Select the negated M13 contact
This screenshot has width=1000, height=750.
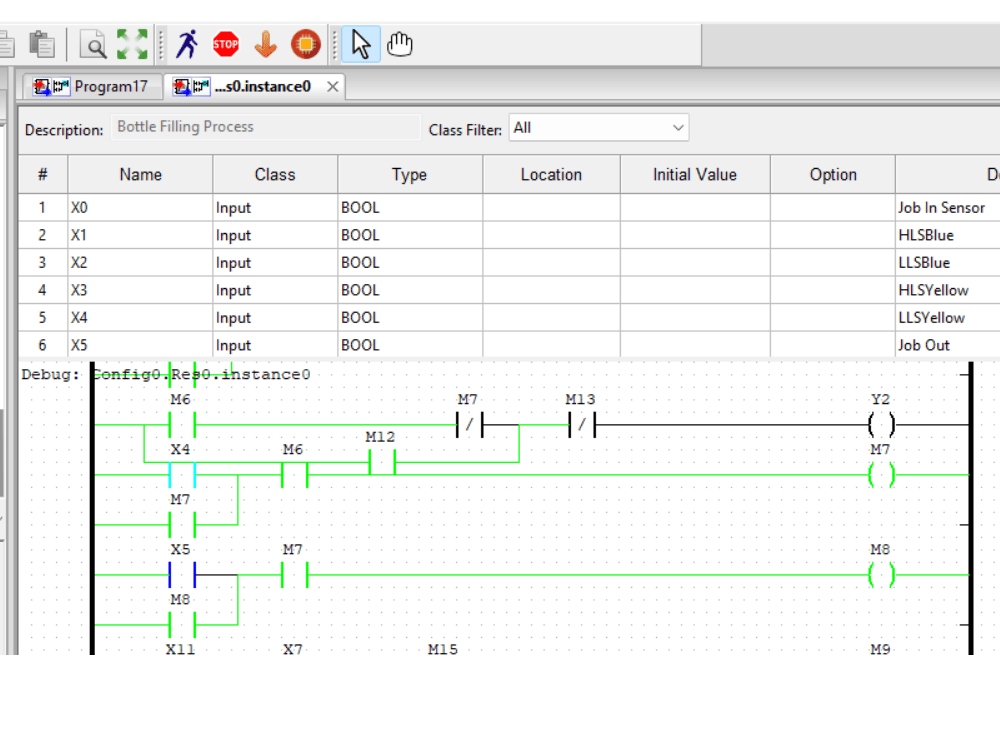click(x=581, y=424)
